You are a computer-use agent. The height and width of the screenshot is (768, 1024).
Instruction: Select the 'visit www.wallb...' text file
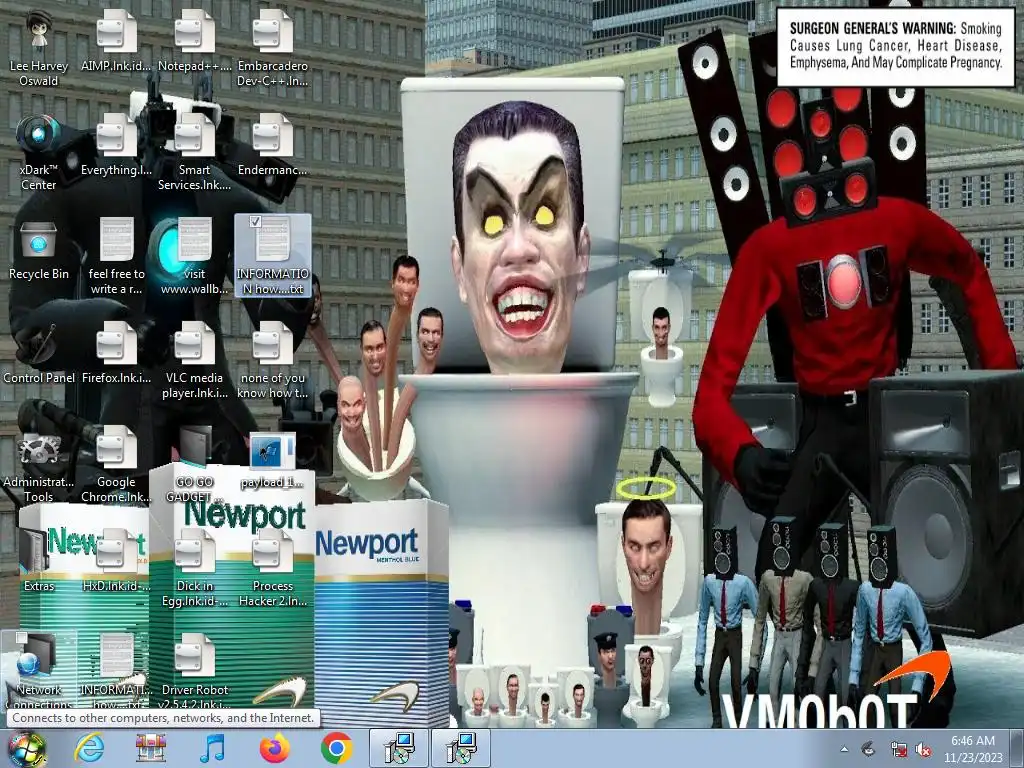(195, 257)
